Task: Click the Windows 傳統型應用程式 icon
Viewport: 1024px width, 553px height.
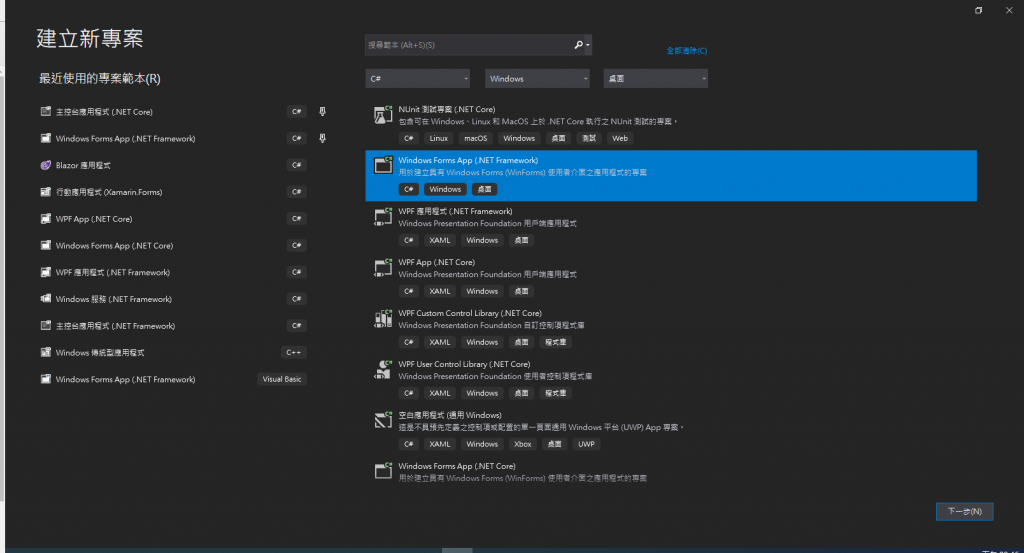Action: coord(46,353)
